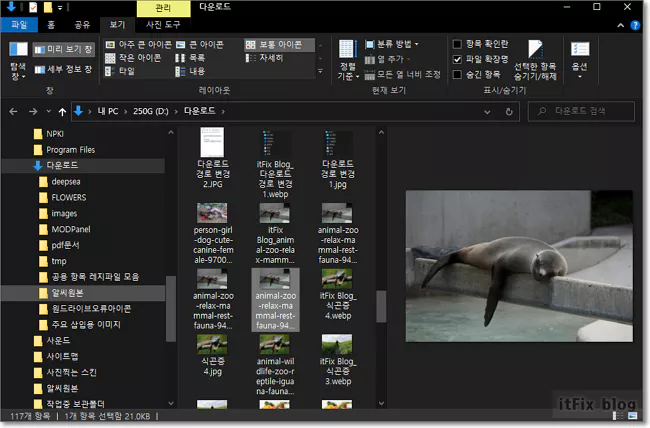Switch to the Picture Tools (사진 도구) tab
This screenshot has width=650, height=428.
pyautogui.click(x=163, y=25)
